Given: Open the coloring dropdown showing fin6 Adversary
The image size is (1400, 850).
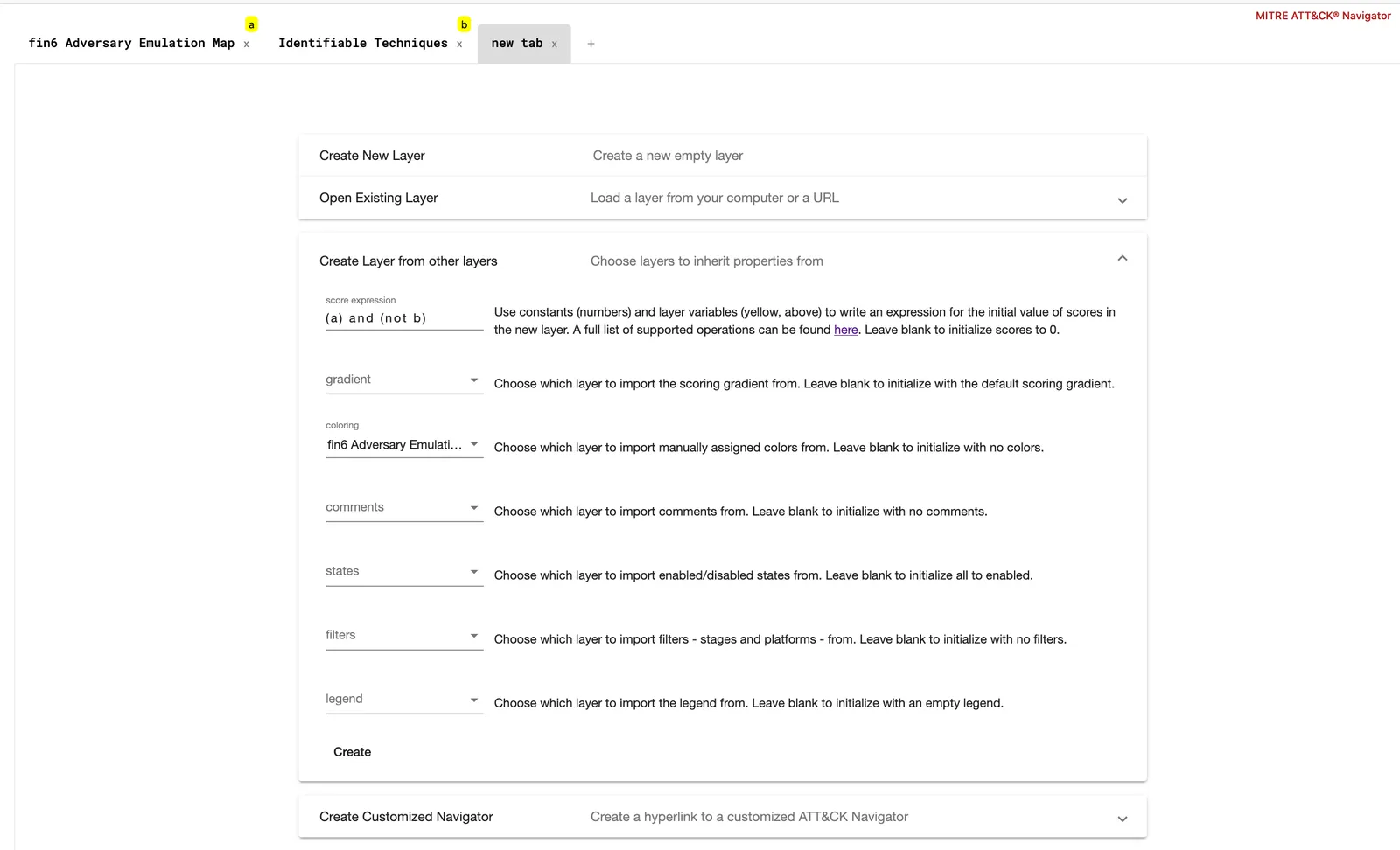Looking at the screenshot, I should pyautogui.click(x=404, y=445).
